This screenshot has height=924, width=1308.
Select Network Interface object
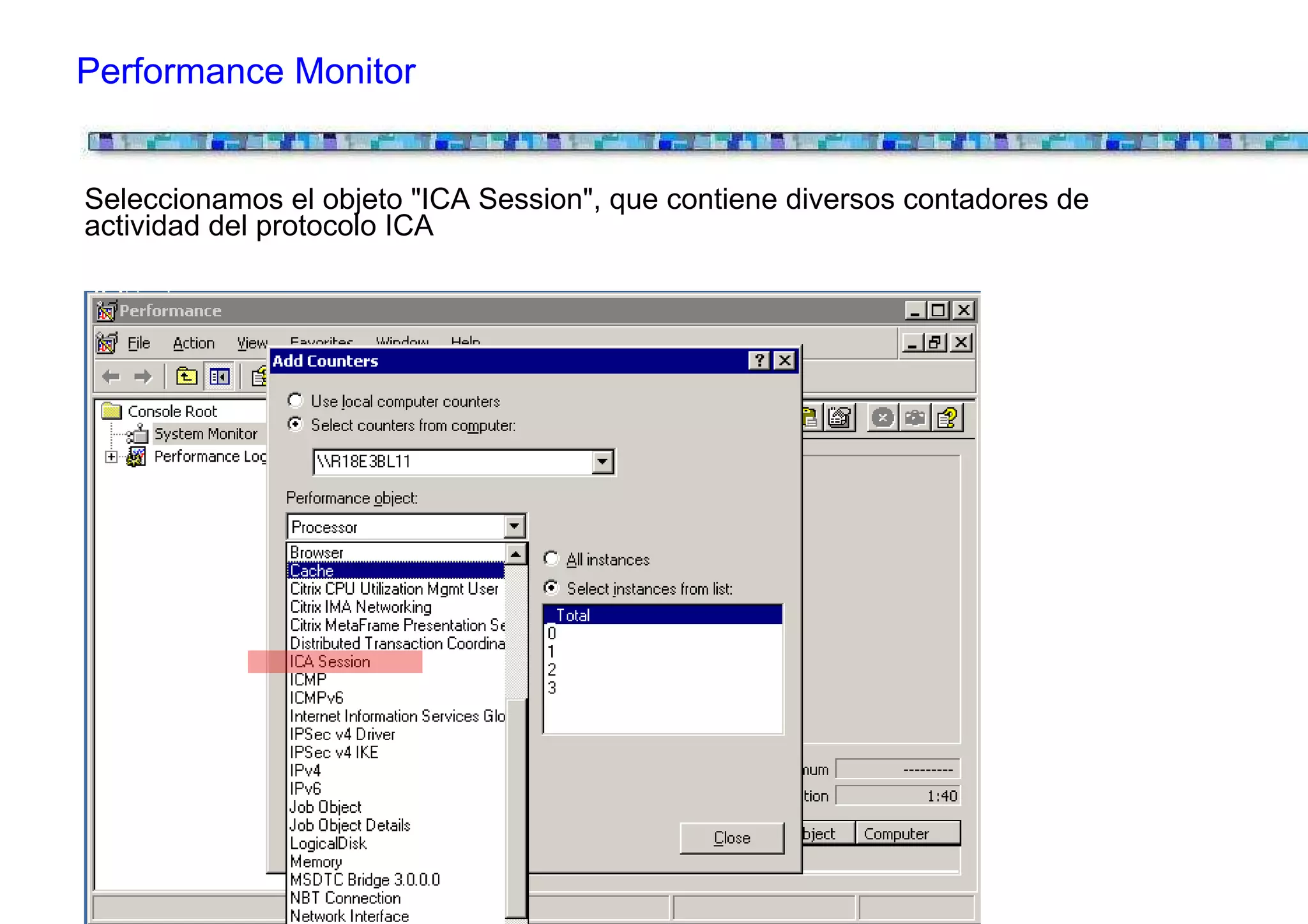396,916
